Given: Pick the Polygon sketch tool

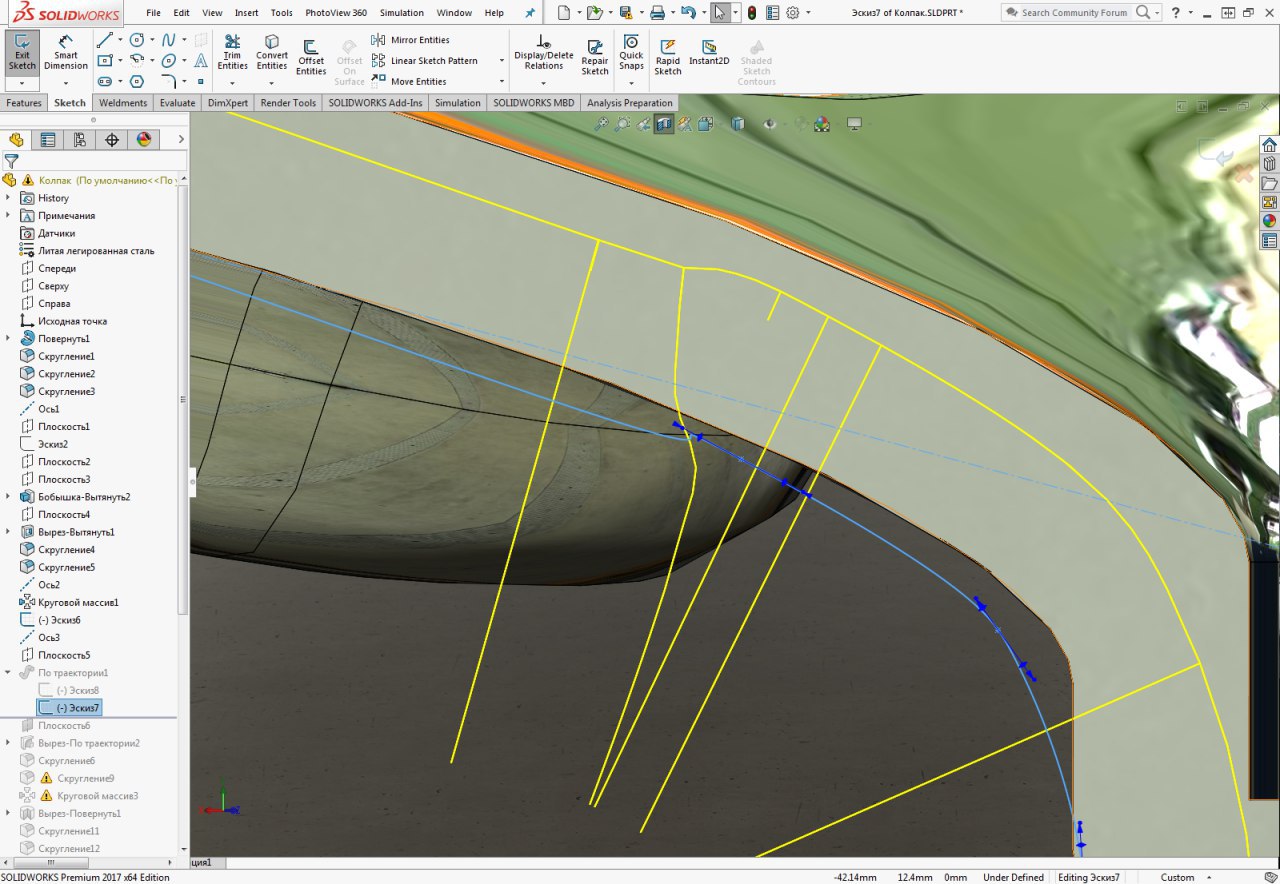Looking at the screenshot, I should pos(136,82).
